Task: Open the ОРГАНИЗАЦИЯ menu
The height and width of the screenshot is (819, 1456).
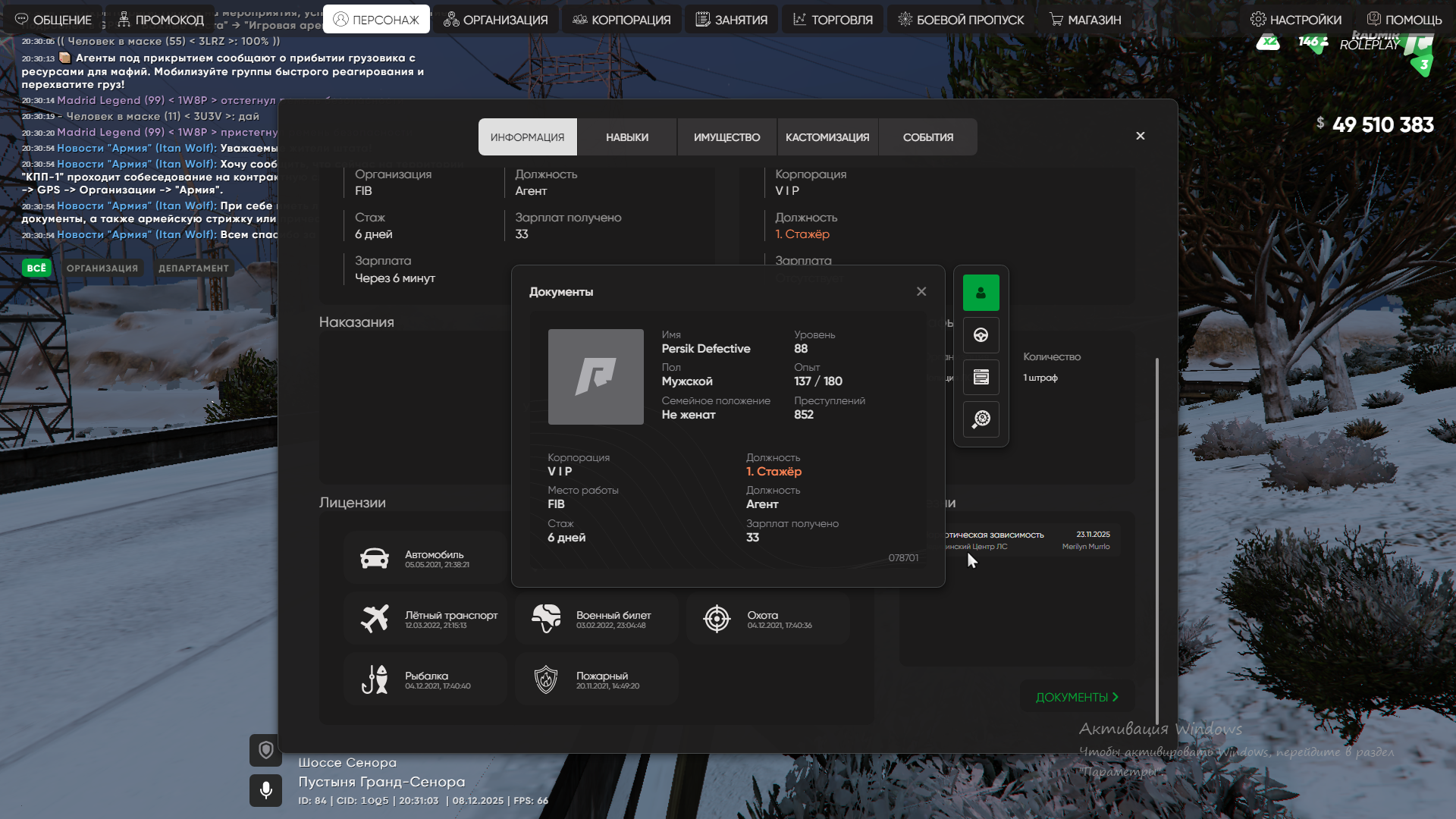Action: 495,20
